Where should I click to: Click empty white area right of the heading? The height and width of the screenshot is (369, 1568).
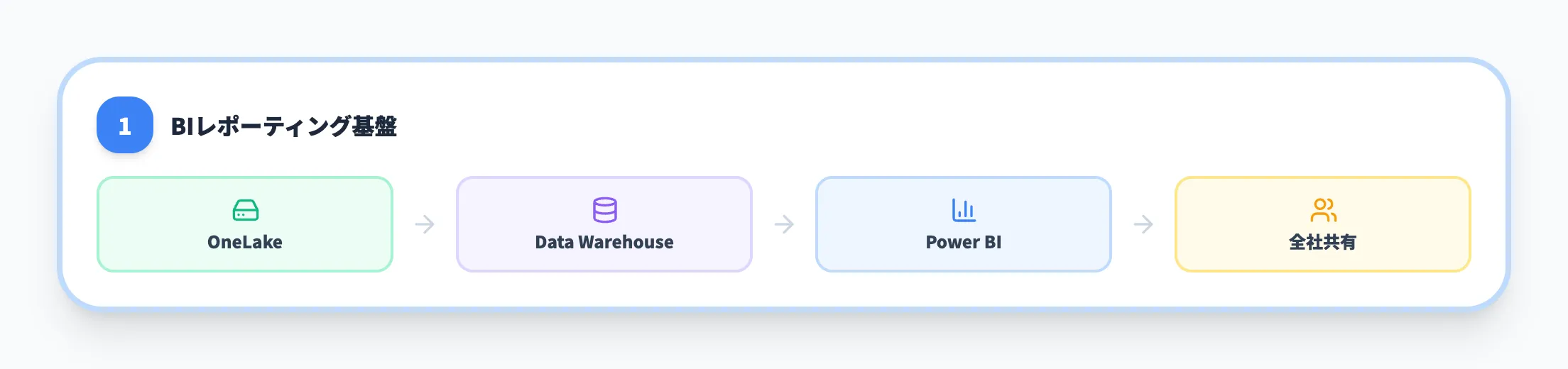[923, 125]
